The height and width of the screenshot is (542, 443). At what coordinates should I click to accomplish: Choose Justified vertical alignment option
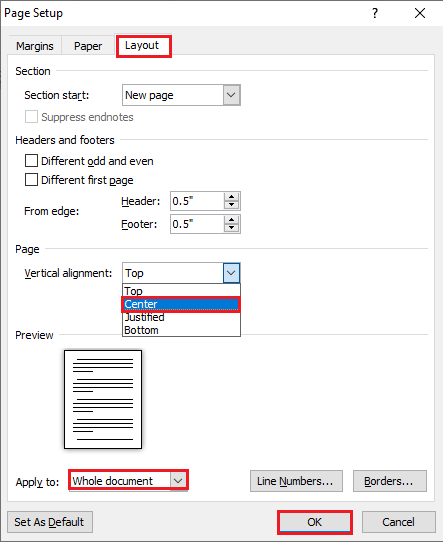click(181, 317)
